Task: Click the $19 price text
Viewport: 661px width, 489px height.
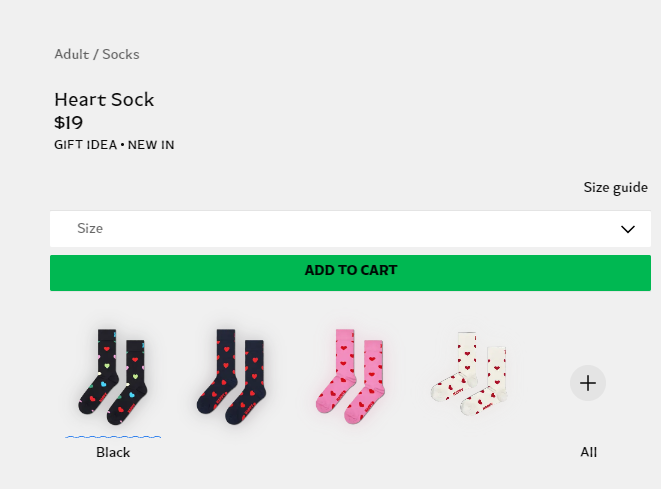Action: [68, 123]
